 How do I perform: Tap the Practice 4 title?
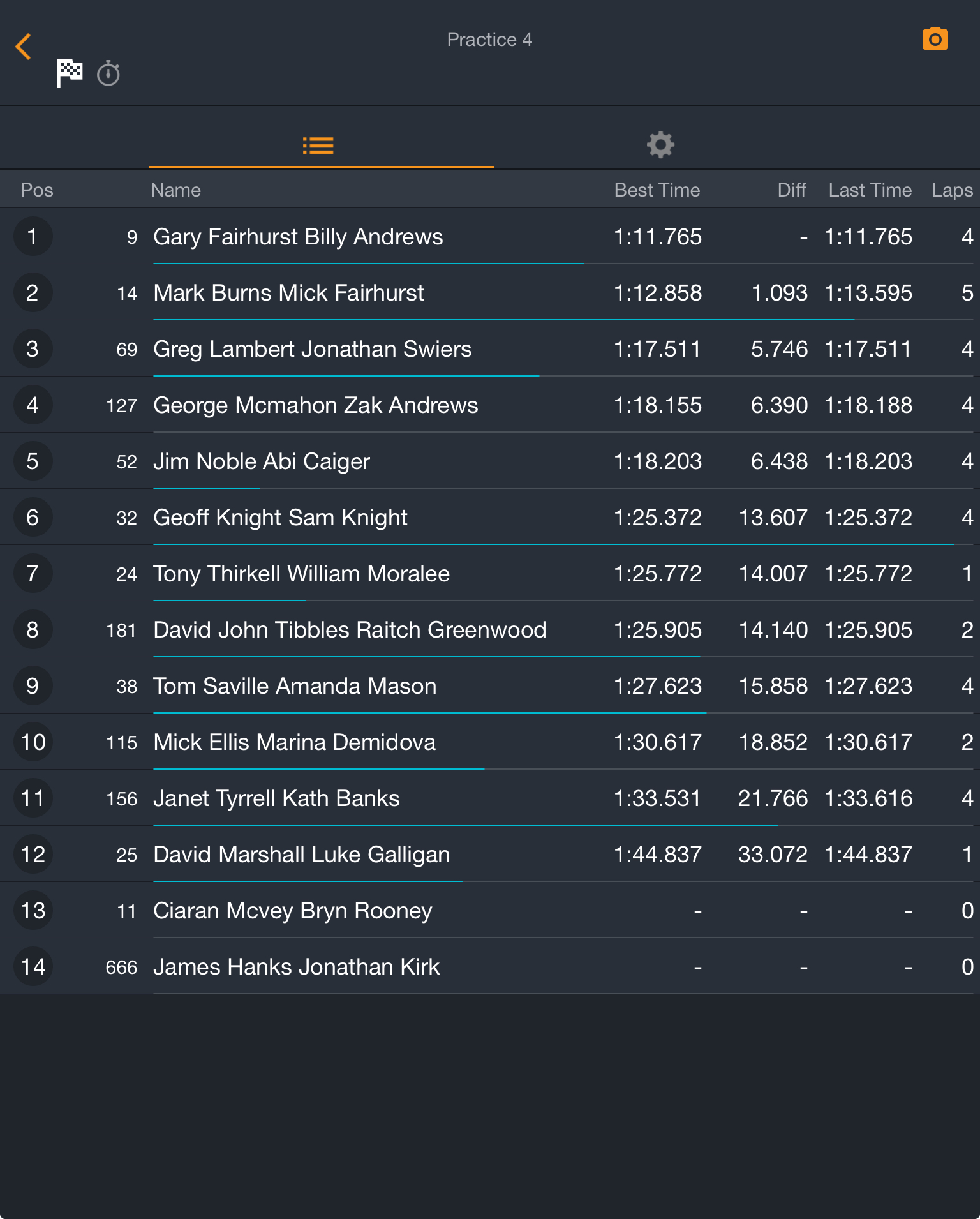(x=489, y=40)
